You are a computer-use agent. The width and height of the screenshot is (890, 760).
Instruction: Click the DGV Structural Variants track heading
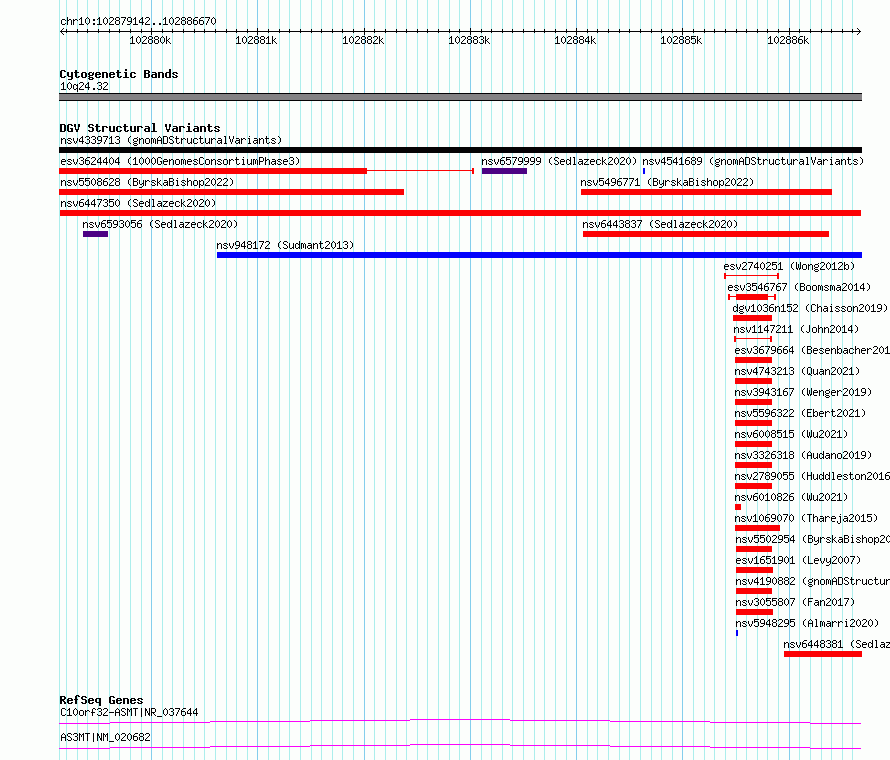140,128
